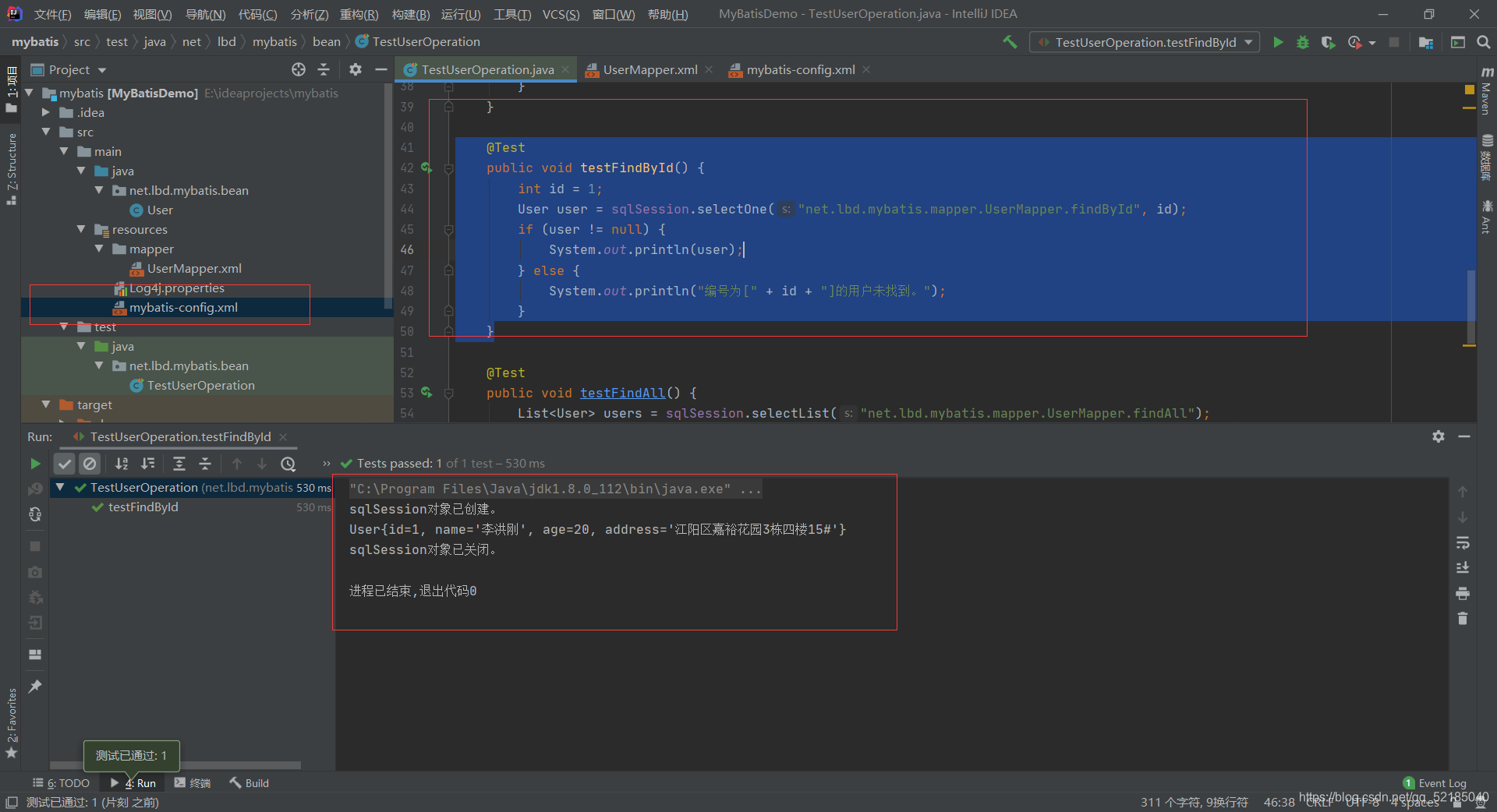Open the run configuration dropdown TestUserOperation.testFindById
Screen dimensions: 1497x812
[x=1145, y=42]
